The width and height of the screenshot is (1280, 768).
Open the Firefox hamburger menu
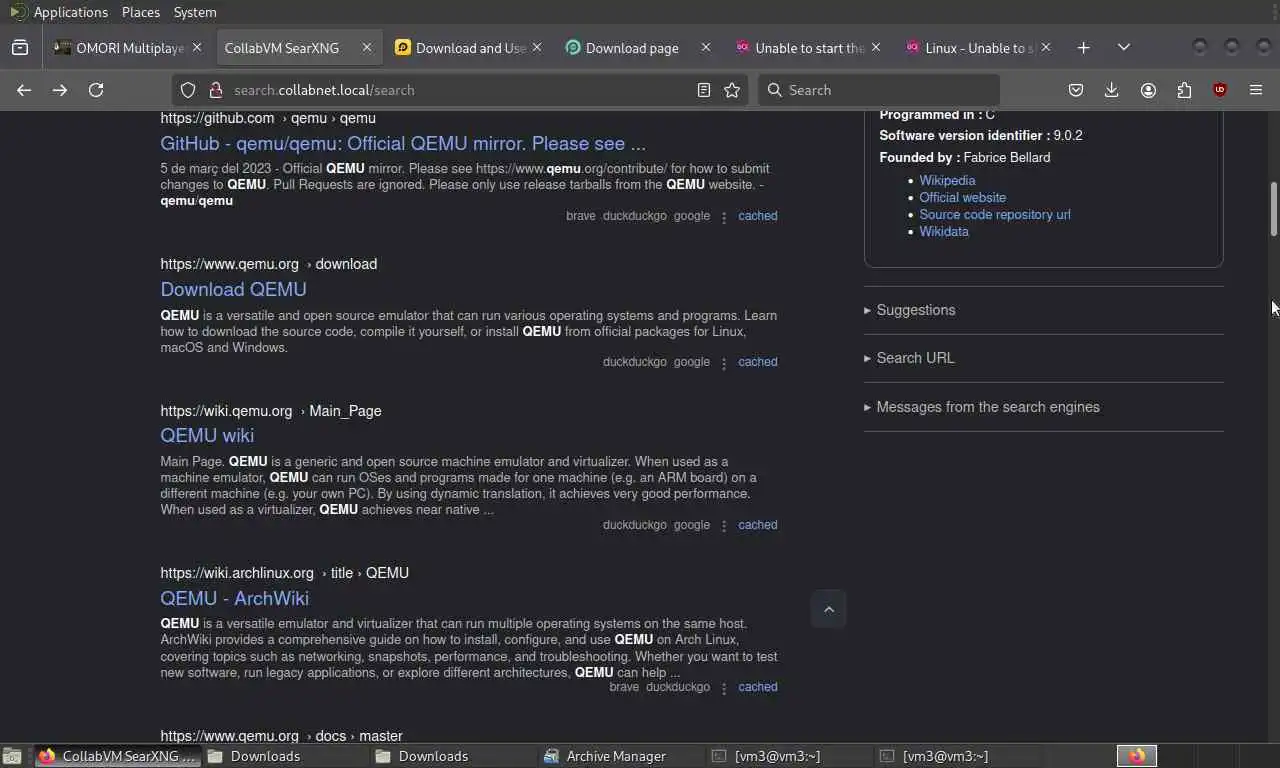pos(1256,90)
